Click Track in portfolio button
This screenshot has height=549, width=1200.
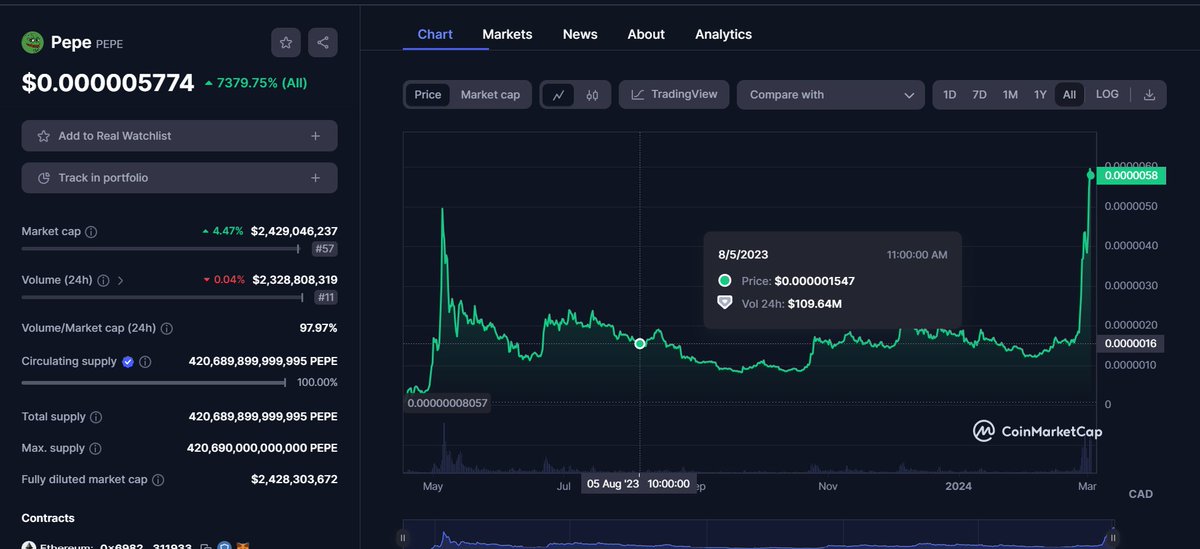[179, 178]
